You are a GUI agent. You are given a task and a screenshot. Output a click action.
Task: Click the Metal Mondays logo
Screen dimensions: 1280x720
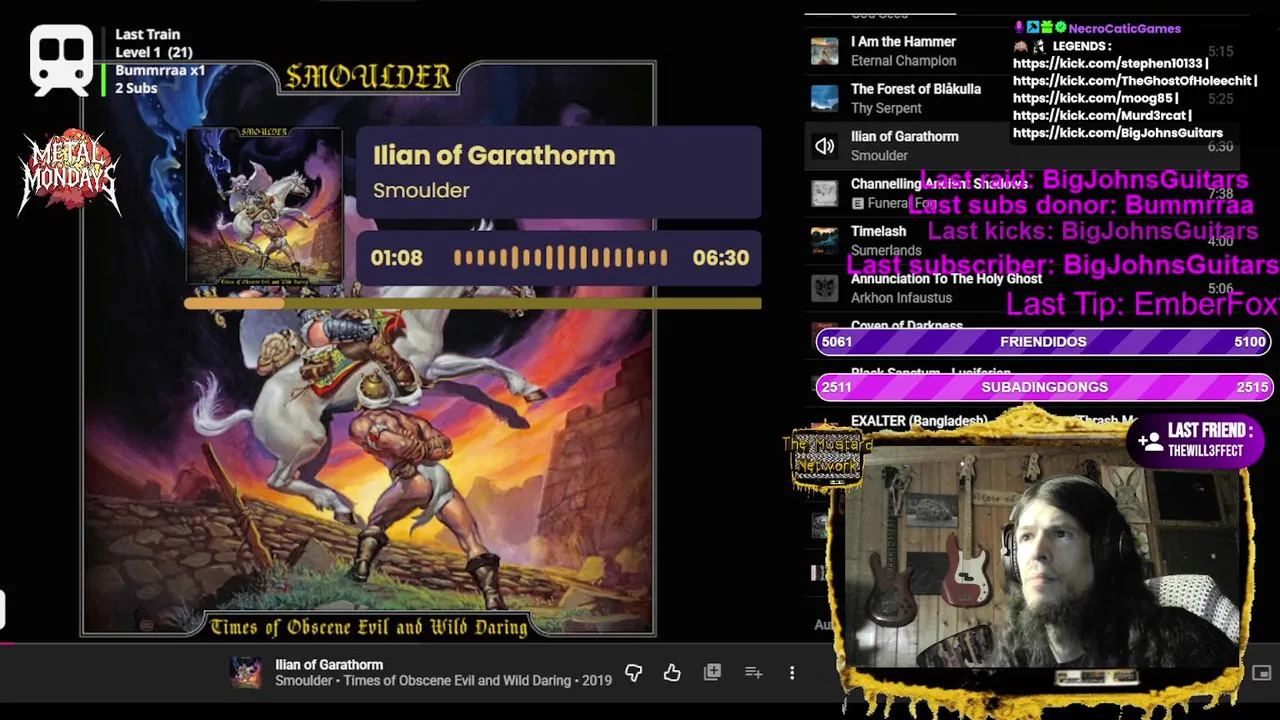[x=69, y=173]
